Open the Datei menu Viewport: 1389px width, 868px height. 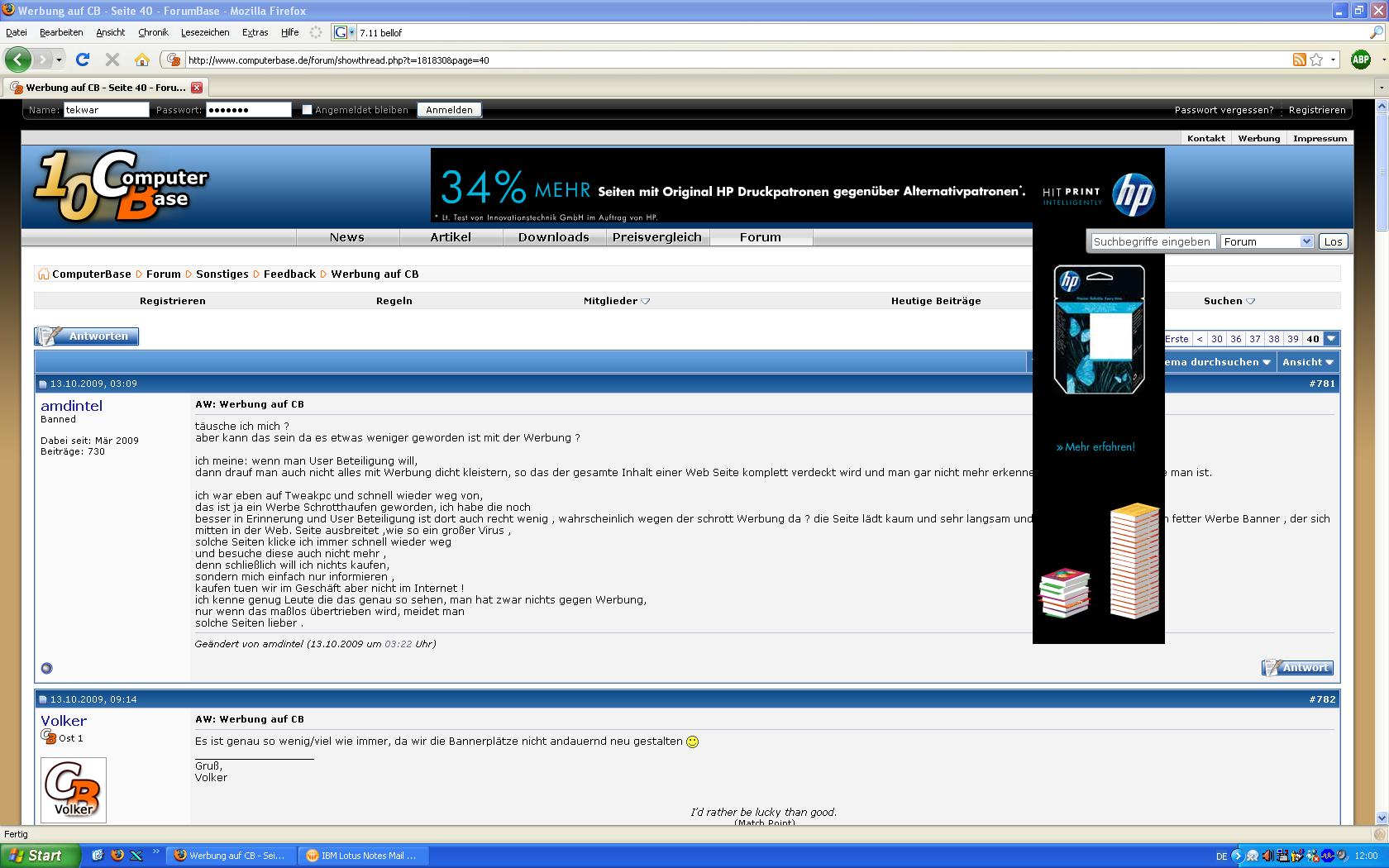[x=17, y=32]
